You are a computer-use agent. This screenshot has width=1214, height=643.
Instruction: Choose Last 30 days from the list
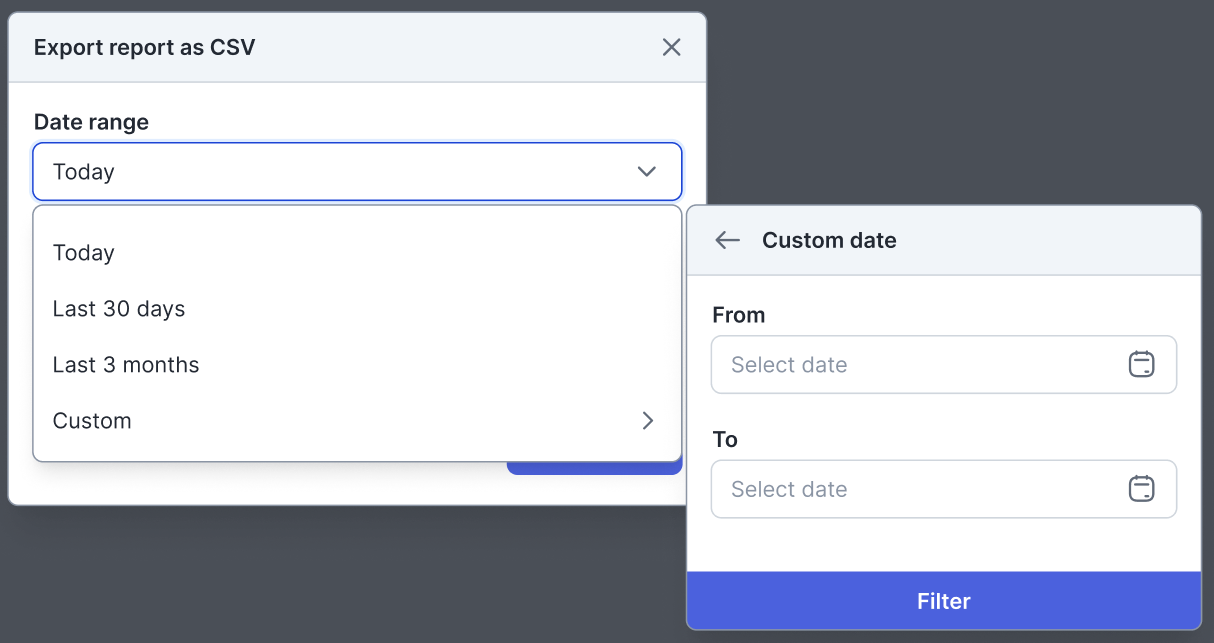119,309
